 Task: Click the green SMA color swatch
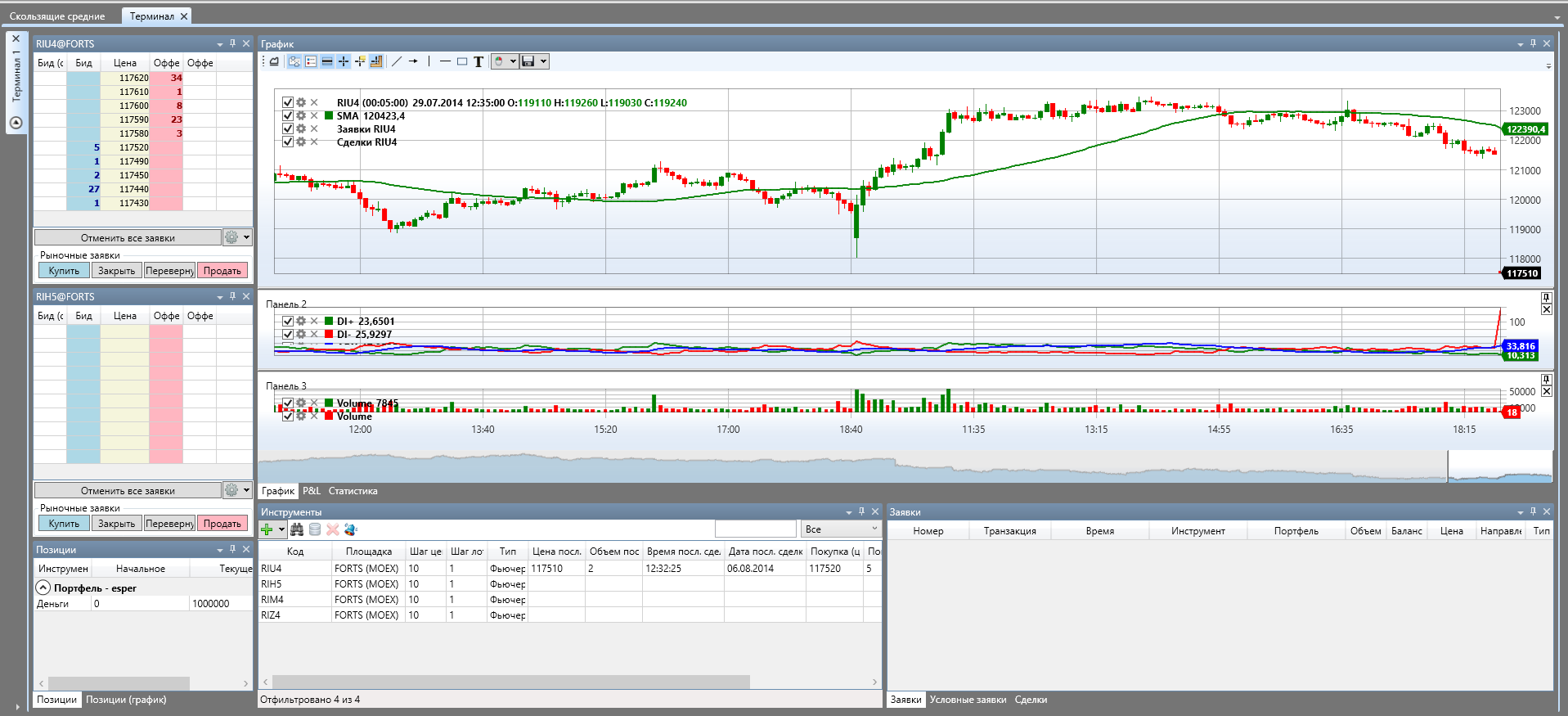(x=329, y=115)
